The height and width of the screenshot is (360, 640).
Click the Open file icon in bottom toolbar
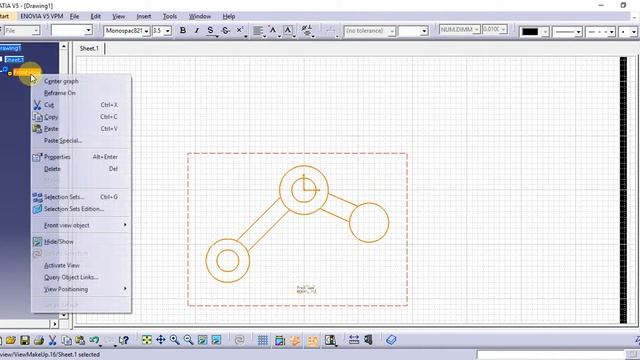pos(11,340)
